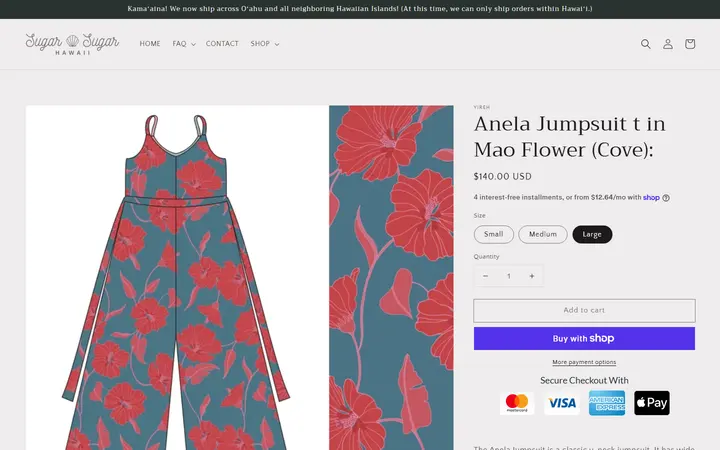Select the Small size option
This screenshot has width=720, height=450.
point(494,234)
